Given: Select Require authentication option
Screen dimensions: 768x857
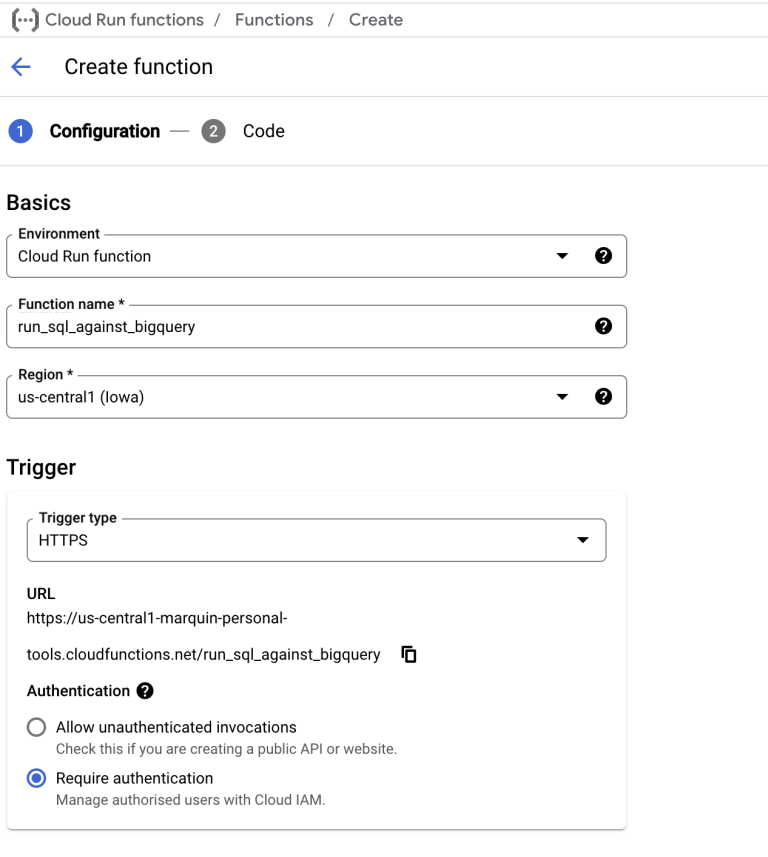Looking at the screenshot, I should (x=36, y=778).
